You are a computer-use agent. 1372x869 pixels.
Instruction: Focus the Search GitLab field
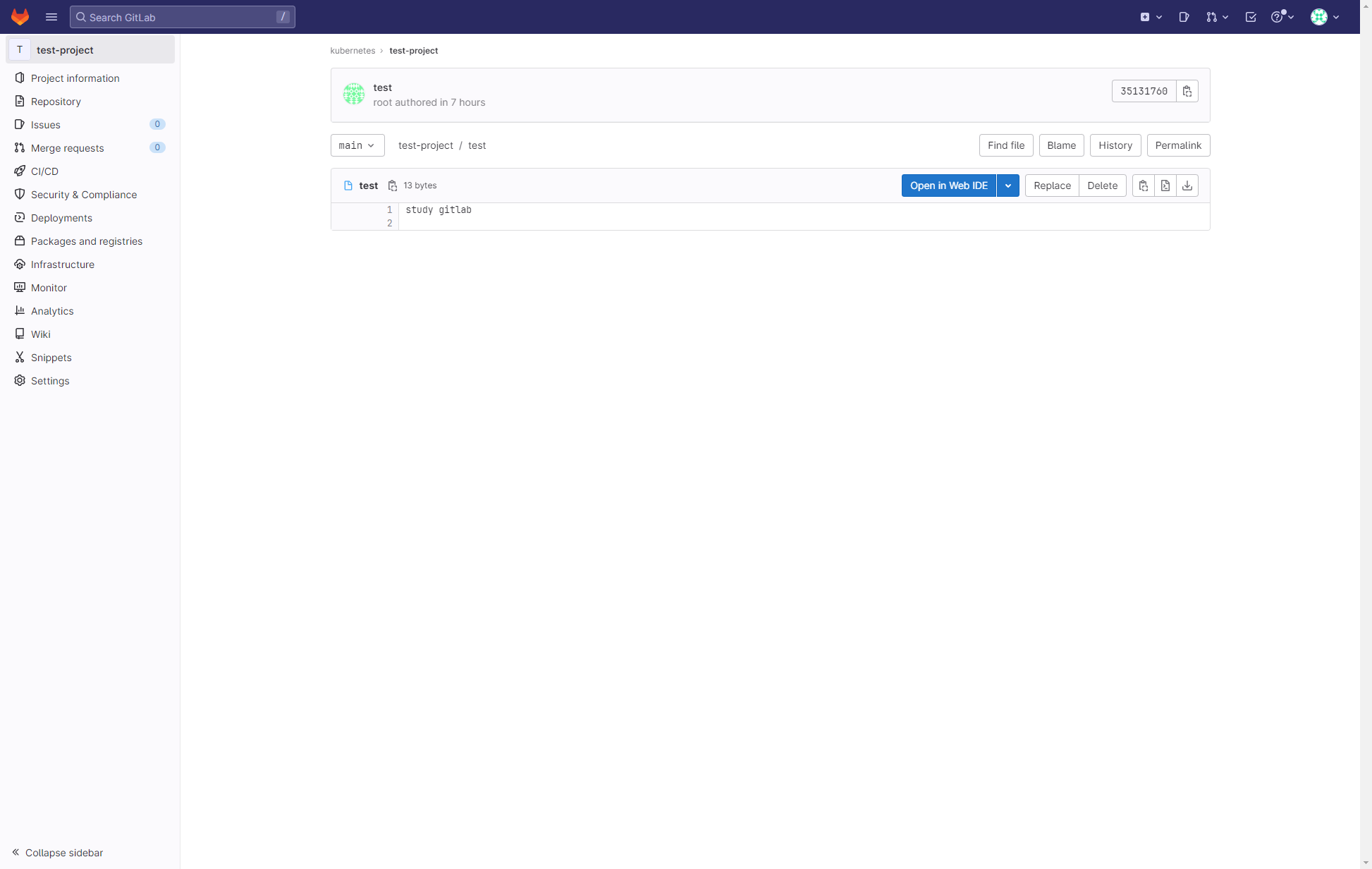(x=183, y=17)
